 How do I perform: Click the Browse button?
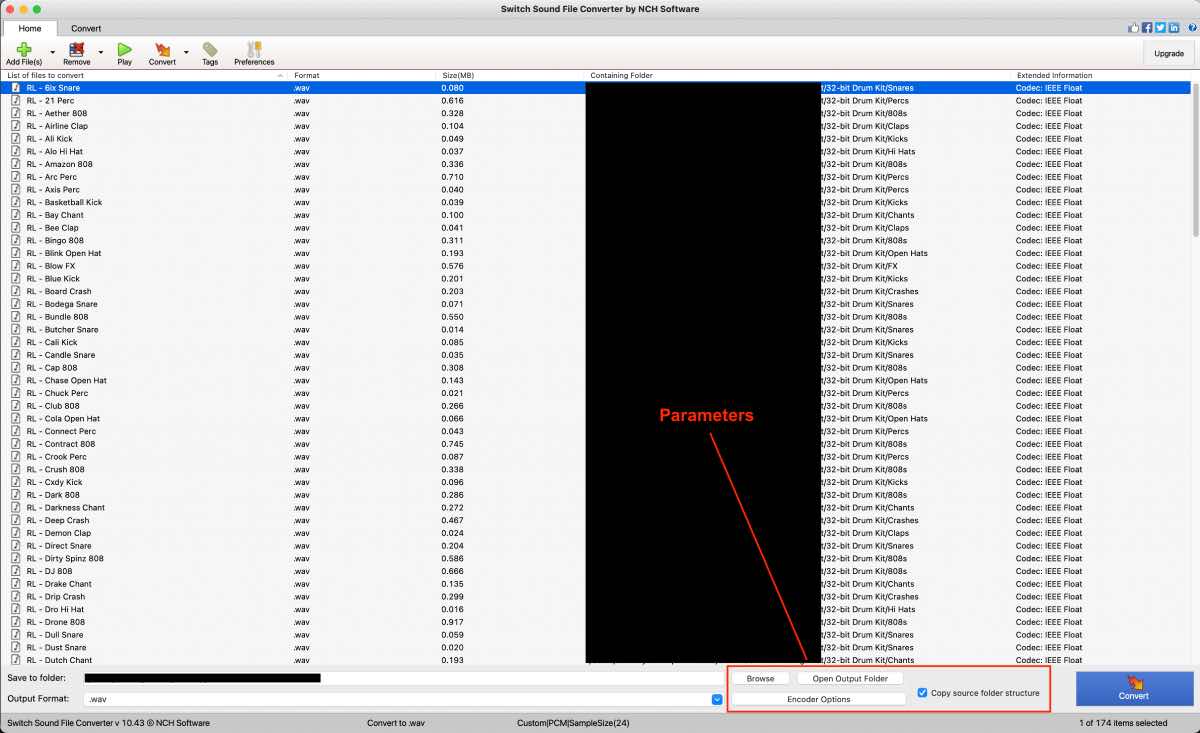[x=760, y=678]
